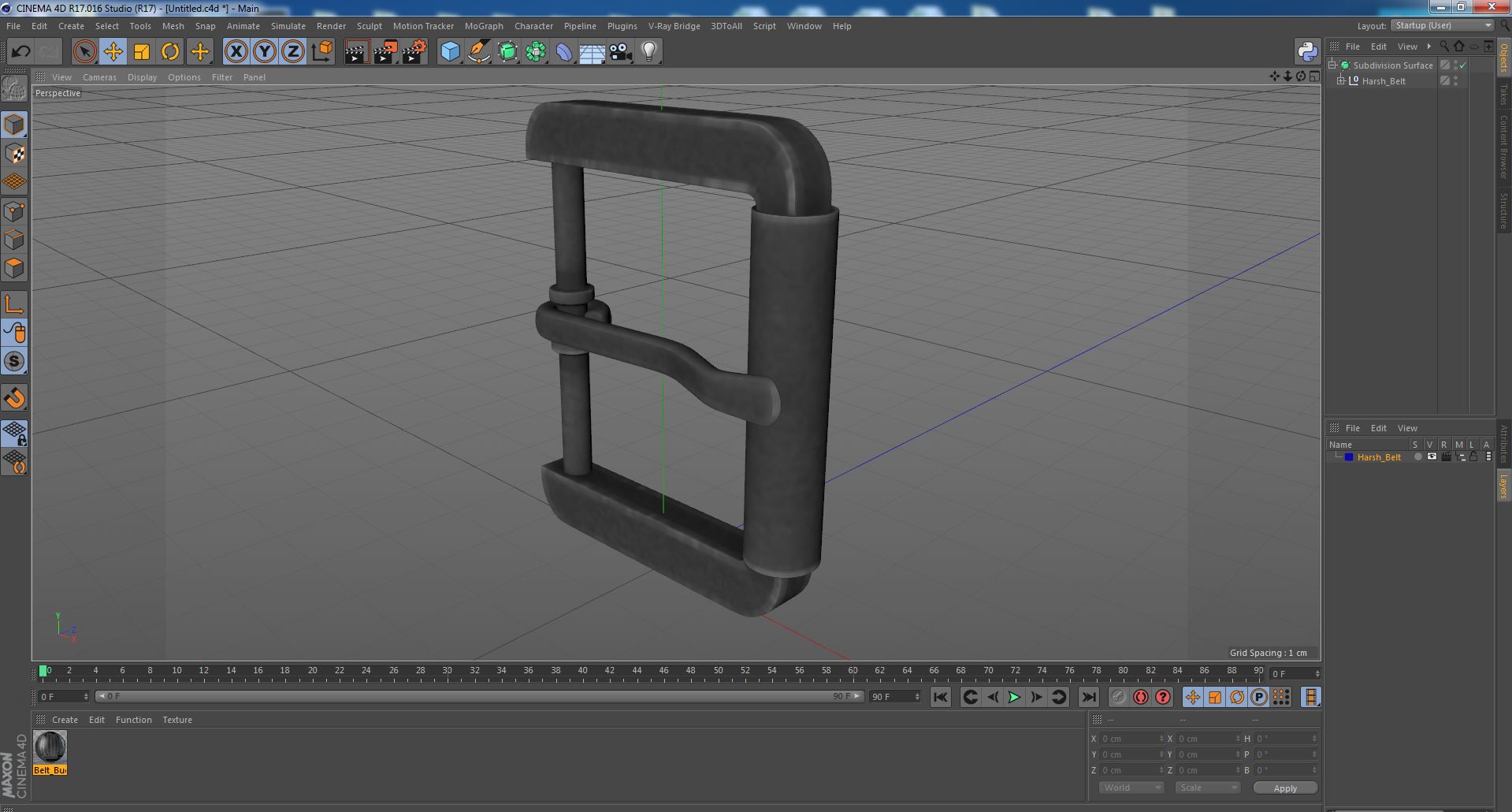Add a Floor environment object
Screen dimensions: 1512x812
592,52
